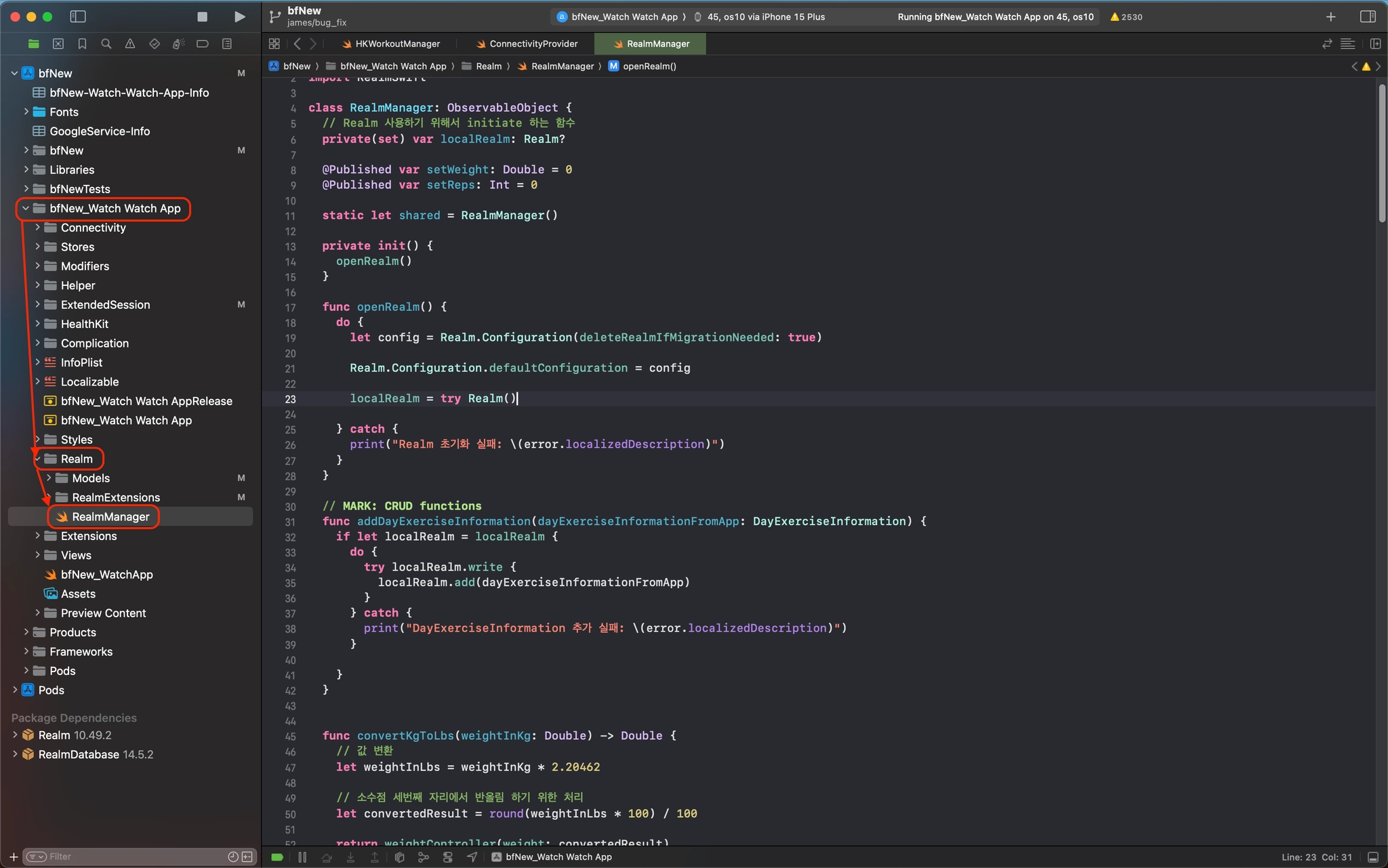Stop the running app
This screenshot has height=868, width=1388.
(x=202, y=17)
